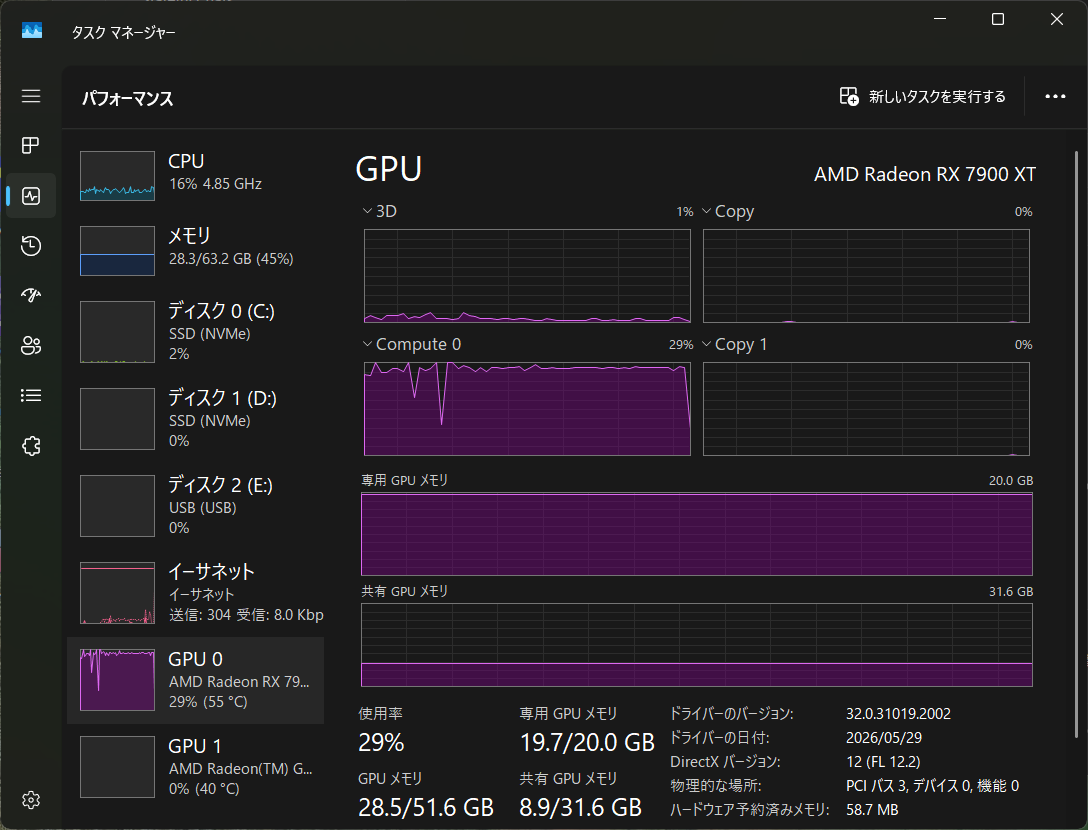The height and width of the screenshot is (830, 1088).
Task: Go to the Processes page icon
Action: coord(31,146)
